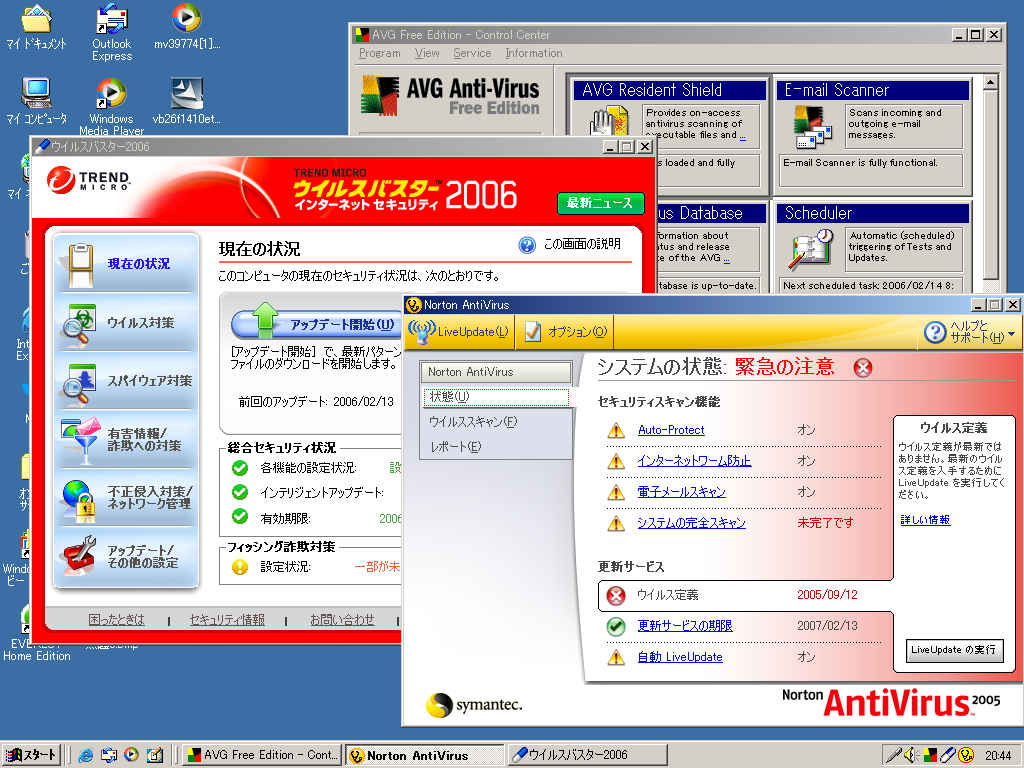Viewport: 1024px width, 768px height.
Task: Click Norton AntiVirus tray icon
Action: 967,755
